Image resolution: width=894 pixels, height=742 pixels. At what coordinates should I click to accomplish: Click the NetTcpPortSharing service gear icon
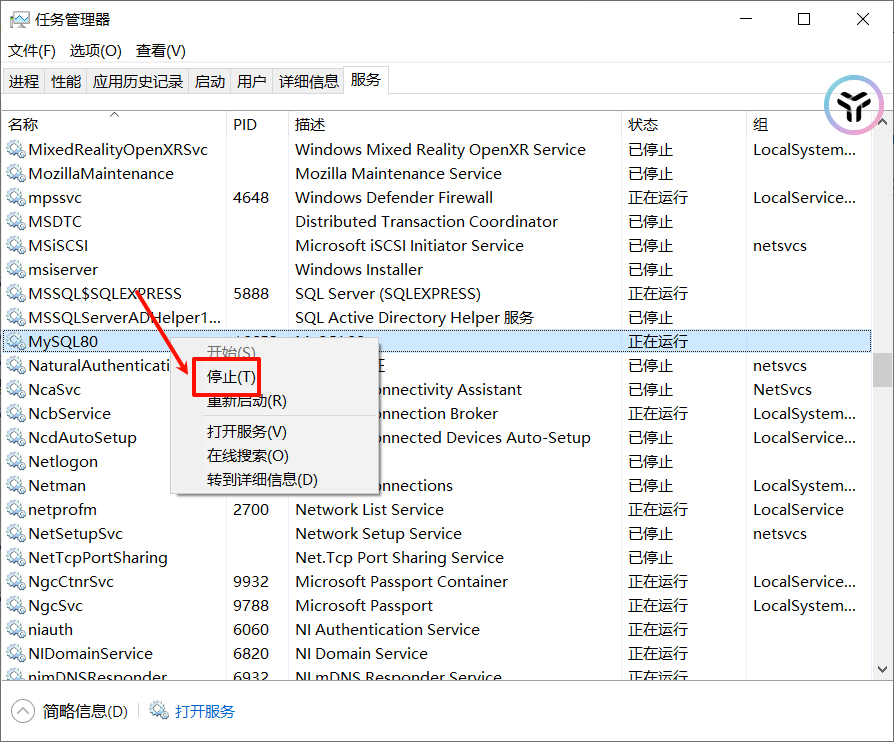coord(16,557)
